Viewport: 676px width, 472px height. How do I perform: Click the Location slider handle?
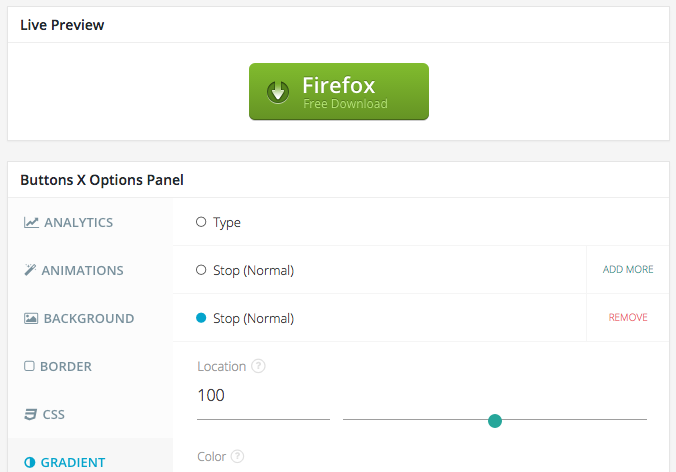tap(495, 421)
